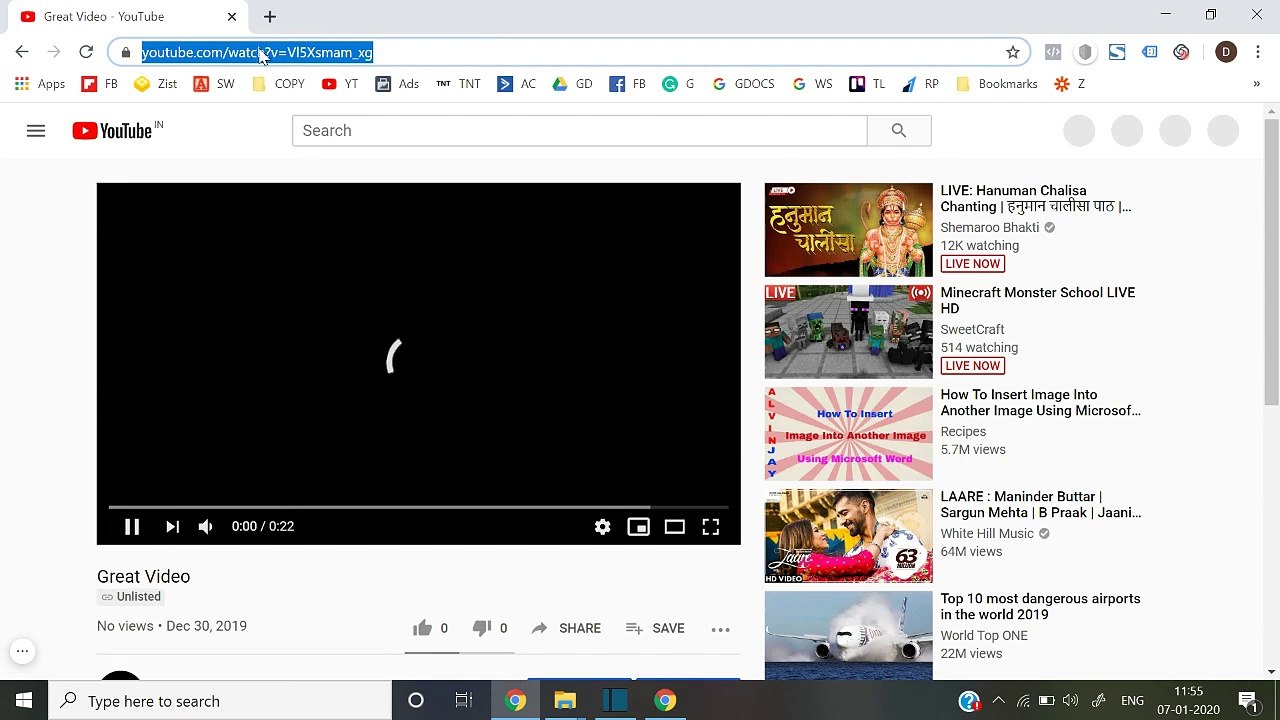Image resolution: width=1280 pixels, height=720 pixels.
Task: Open Zist bookmark
Action: pos(156,84)
